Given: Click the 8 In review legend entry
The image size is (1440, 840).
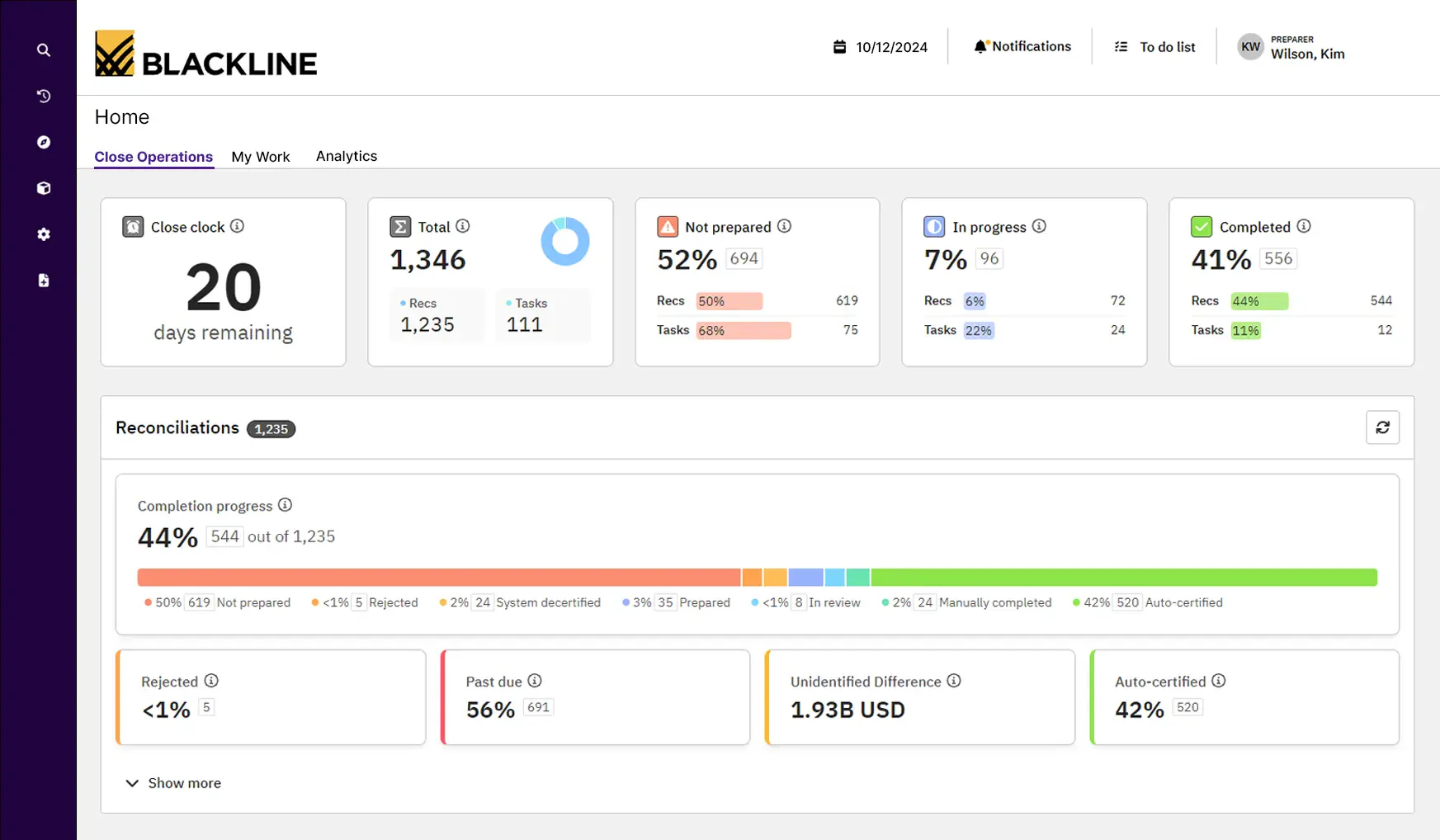Looking at the screenshot, I should [x=806, y=602].
